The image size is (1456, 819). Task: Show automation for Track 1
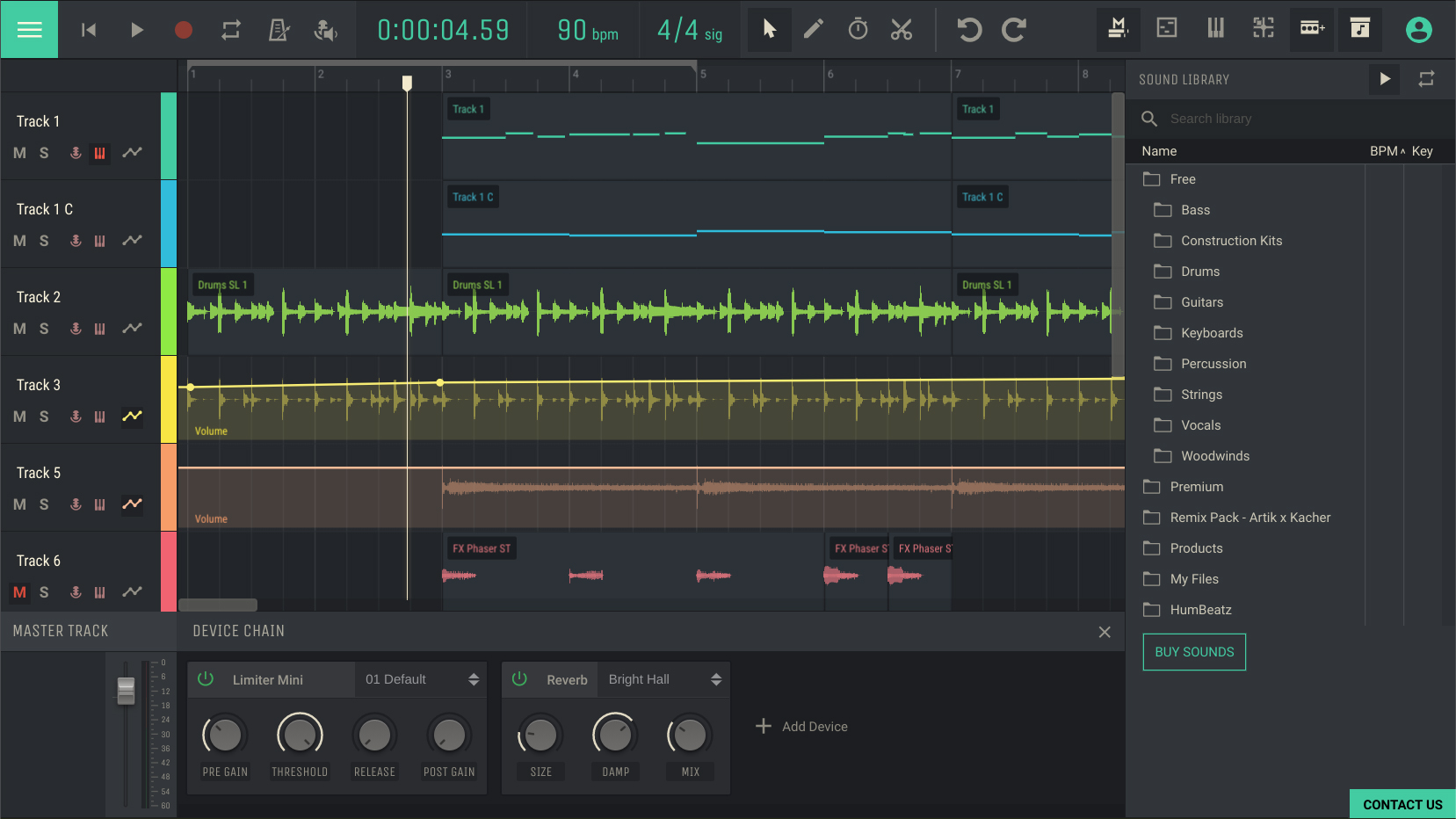click(132, 153)
